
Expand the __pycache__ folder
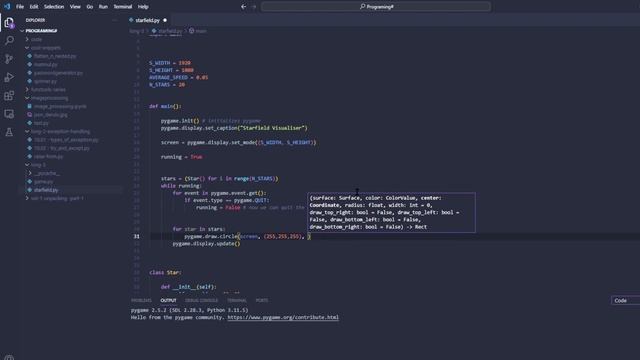[x=47, y=173]
